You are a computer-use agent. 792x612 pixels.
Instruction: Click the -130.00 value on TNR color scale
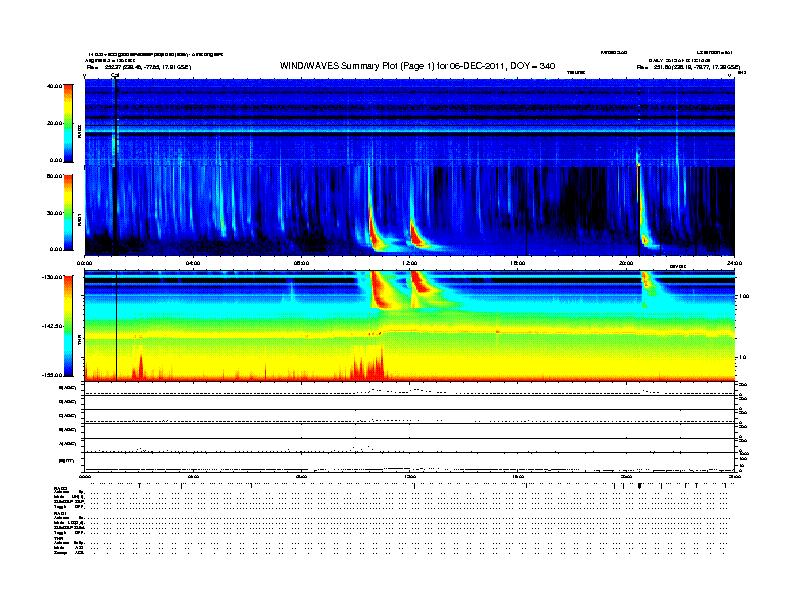(53, 277)
